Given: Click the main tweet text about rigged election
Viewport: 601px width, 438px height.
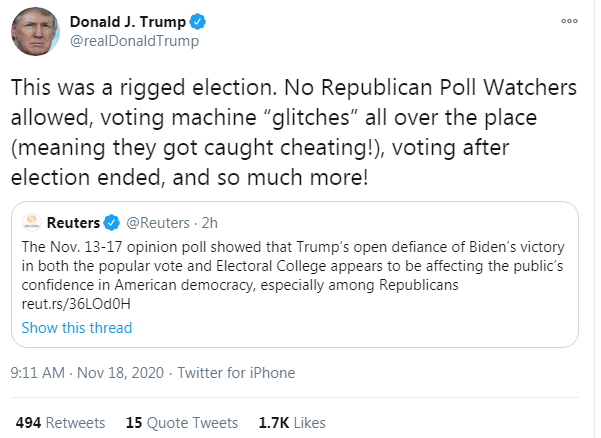Looking at the screenshot, I should click(x=294, y=132).
